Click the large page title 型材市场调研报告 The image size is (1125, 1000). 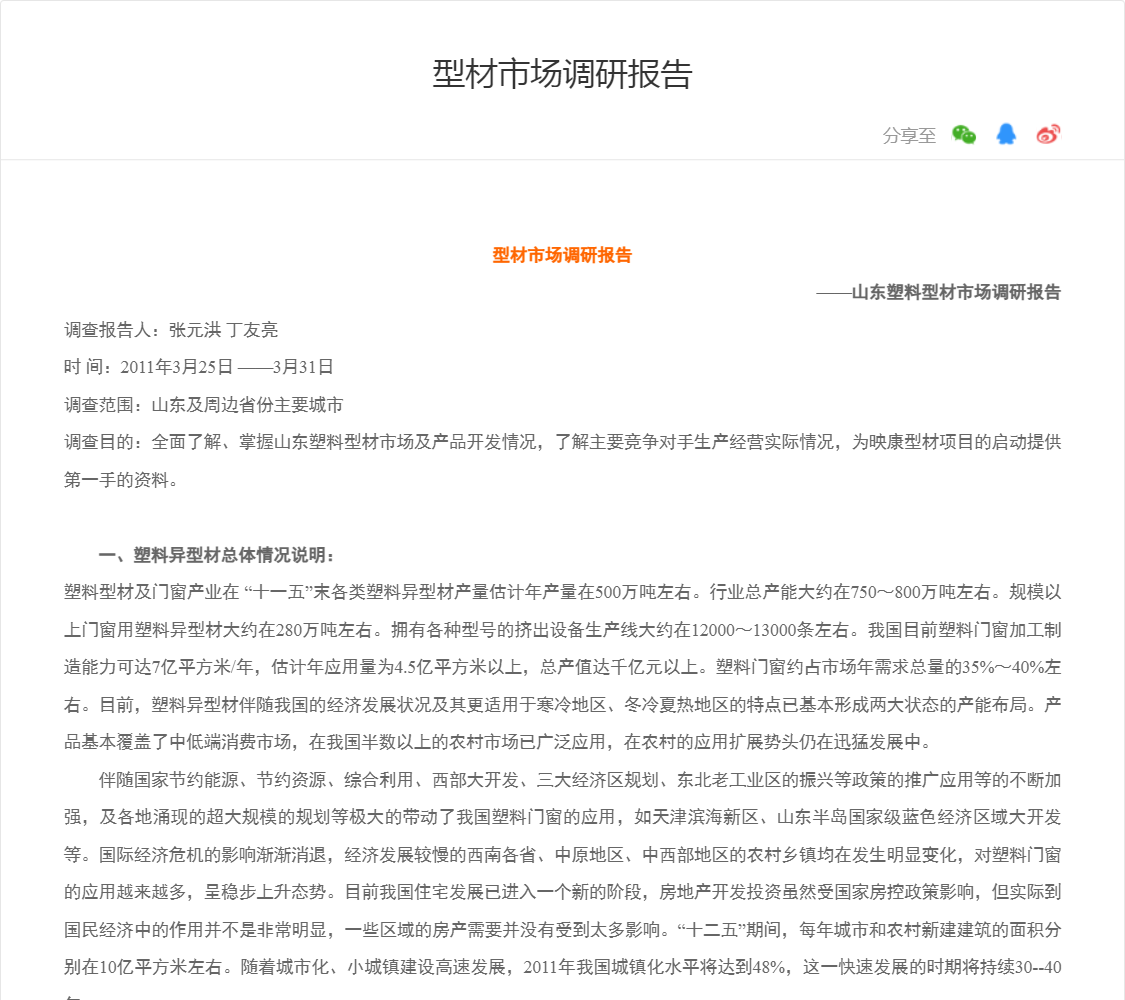pyautogui.click(x=562, y=75)
